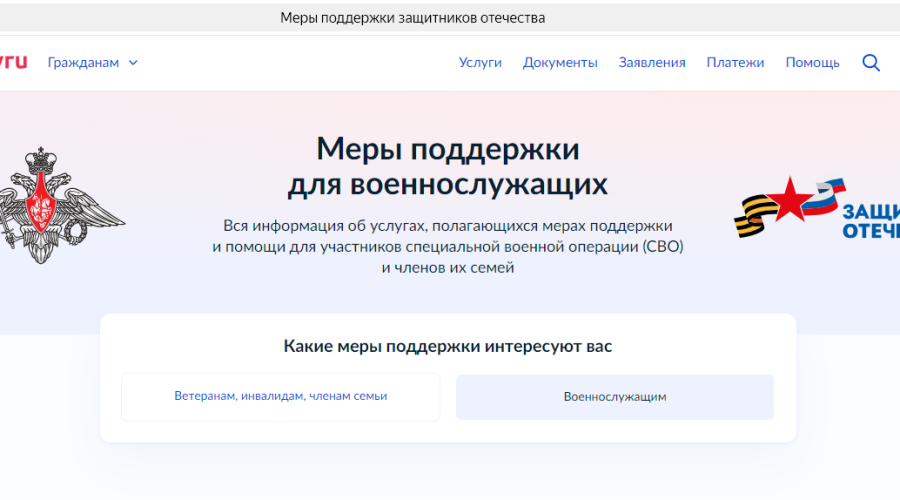Select «Ветеранам, инвалидам, членам семьи» option
The height and width of the screenshot is (500, 900).
coord(280,396)
